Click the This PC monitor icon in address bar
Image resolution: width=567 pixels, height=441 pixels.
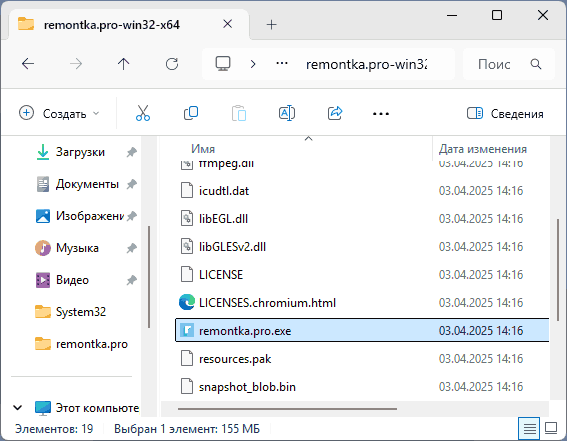point(223,64)
